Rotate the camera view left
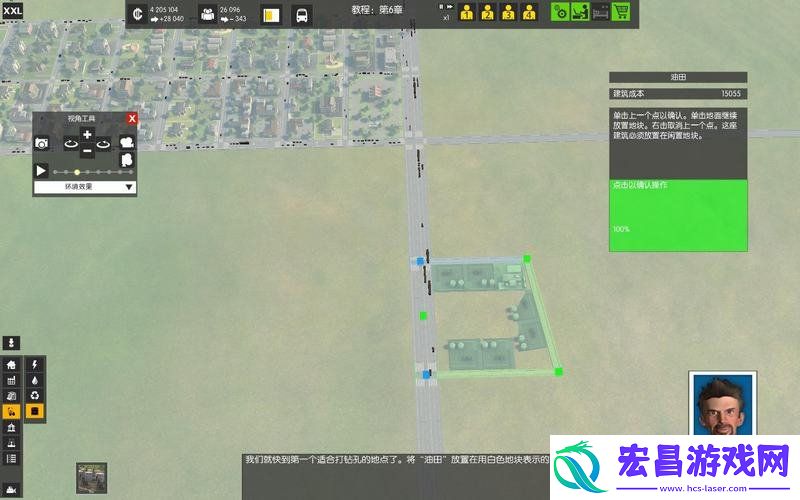 (x=70, y=143)
